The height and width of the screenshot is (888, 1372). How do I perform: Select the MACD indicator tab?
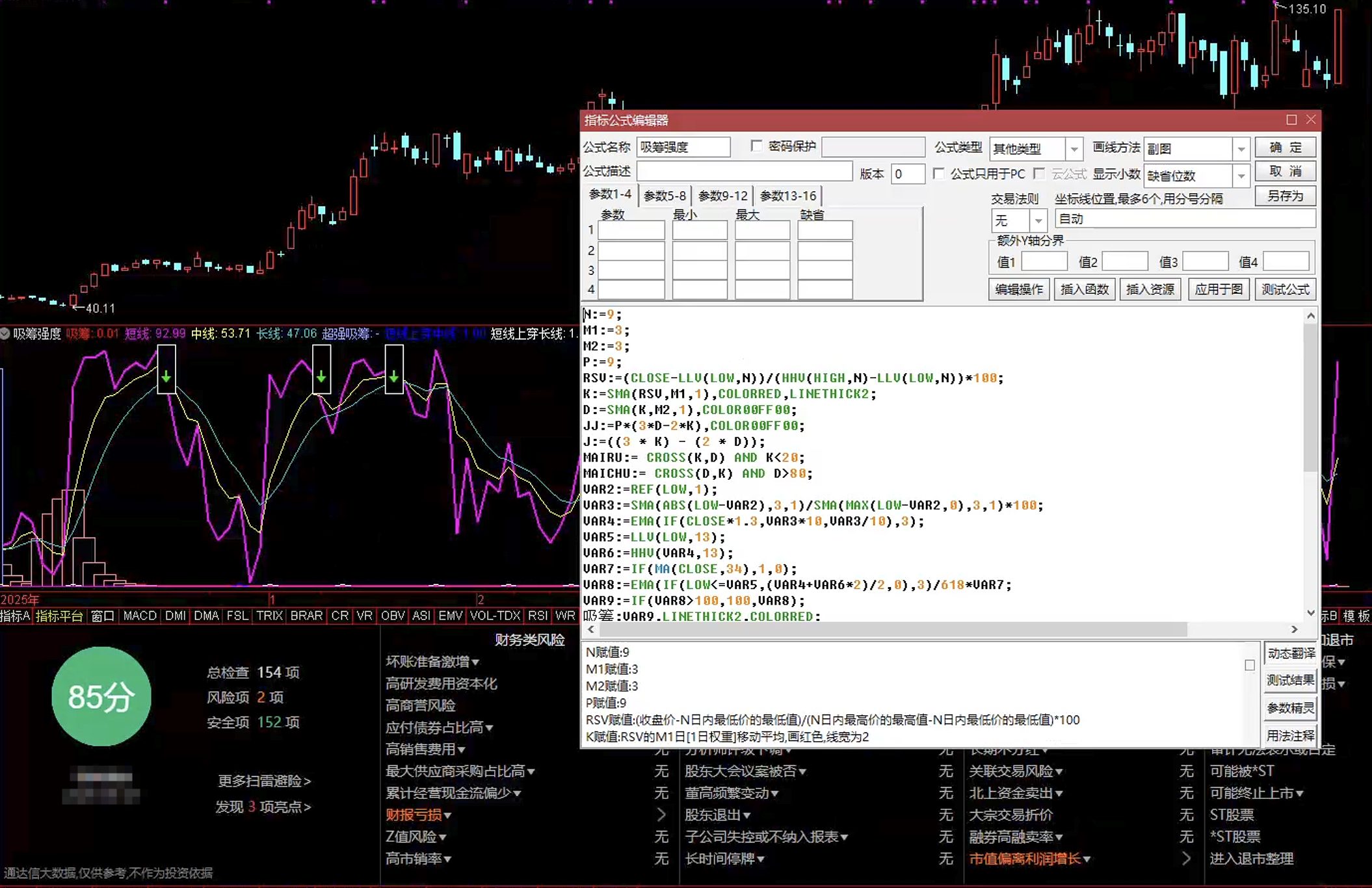(x=140, y=616)
